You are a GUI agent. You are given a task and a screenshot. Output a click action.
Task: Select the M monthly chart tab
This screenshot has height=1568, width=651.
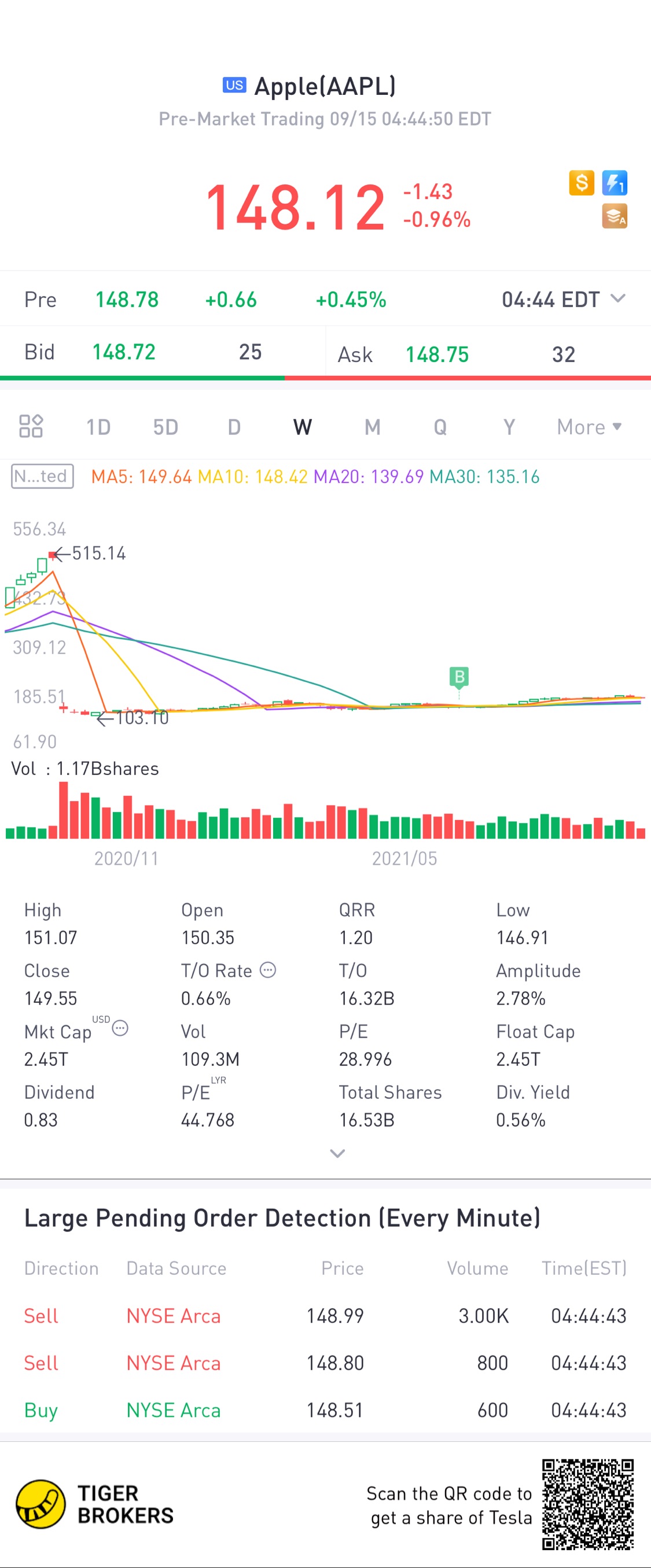(x=372, y=427)
